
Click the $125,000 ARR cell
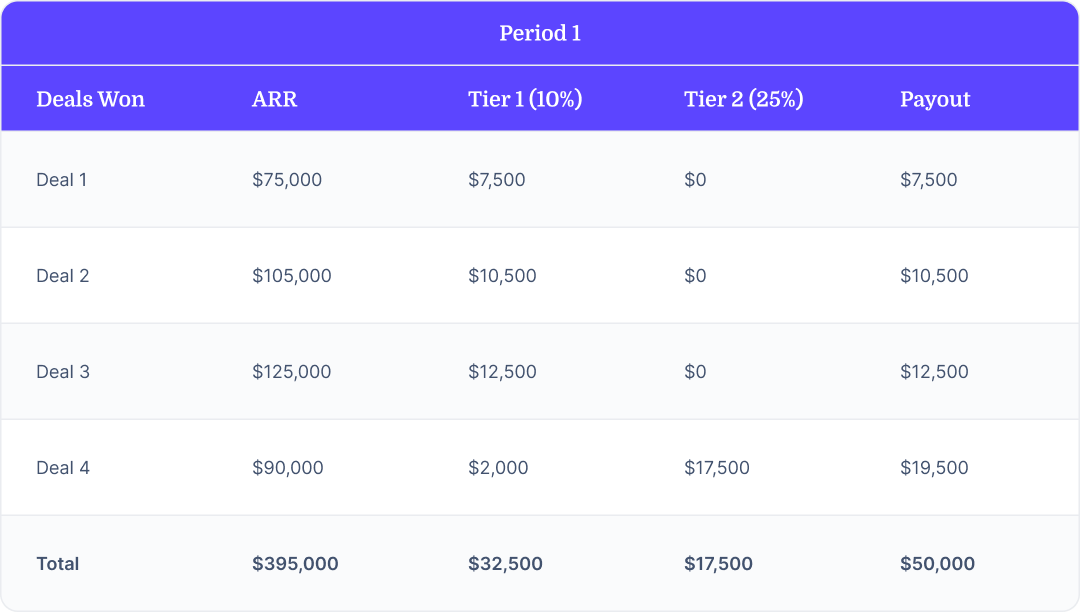pos(291,372)
